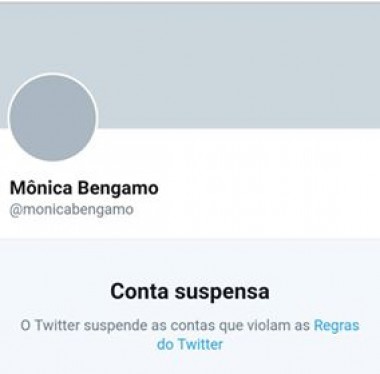Click the 'que' word before violam

coord(231,327)
